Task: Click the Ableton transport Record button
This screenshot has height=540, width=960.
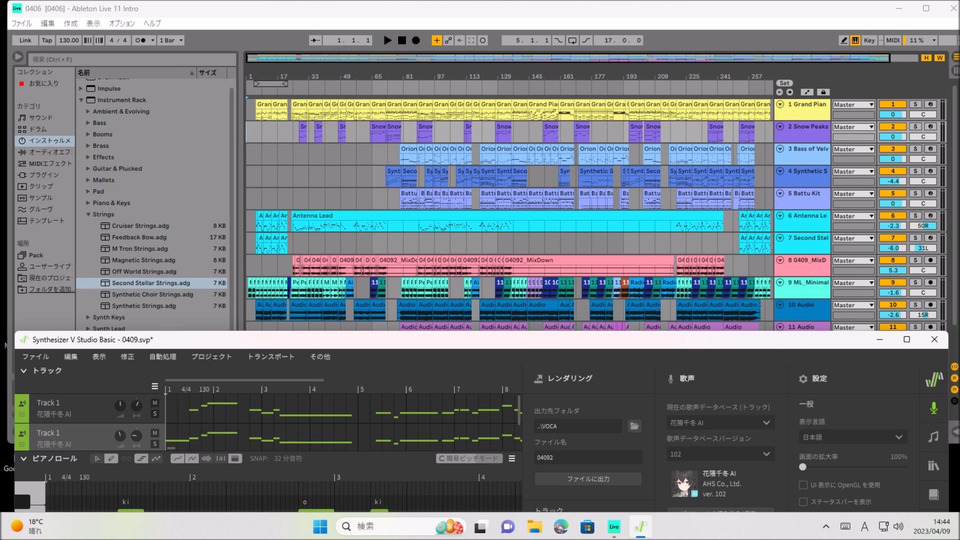Action: coord(415,40)
